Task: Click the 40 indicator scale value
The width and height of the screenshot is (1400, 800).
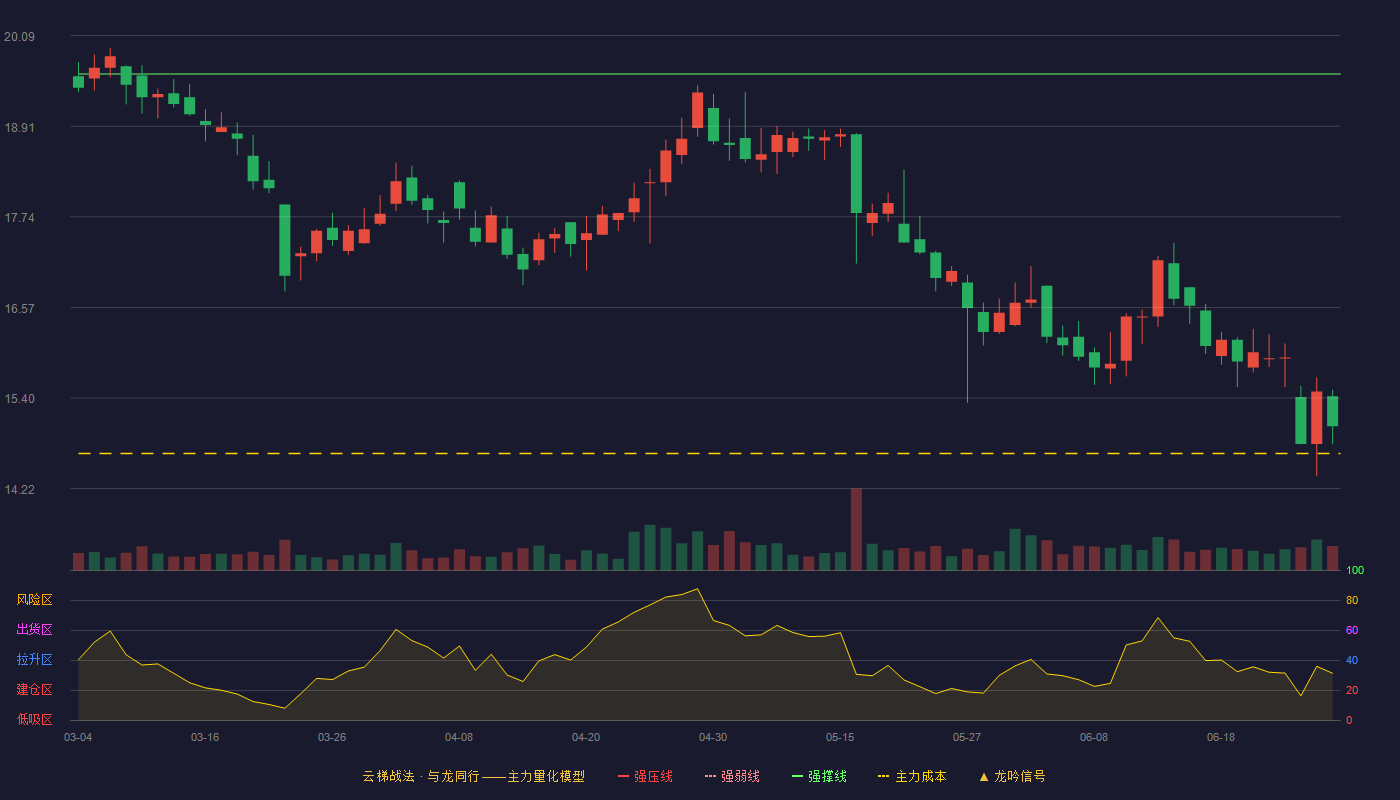Action: pyautogui.click(x=1352, y=660)
